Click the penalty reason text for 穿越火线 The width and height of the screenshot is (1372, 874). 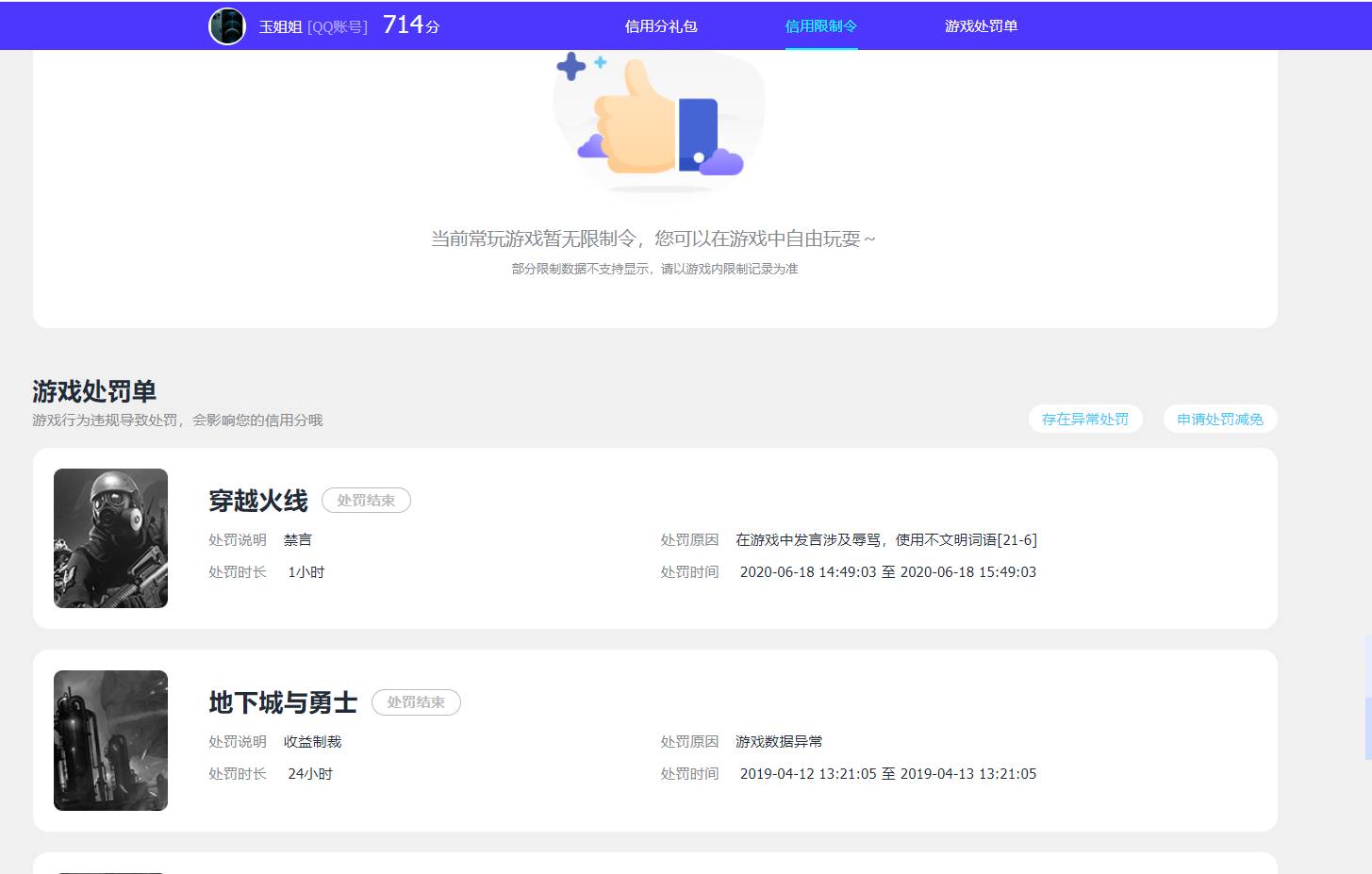pos(886,539)
